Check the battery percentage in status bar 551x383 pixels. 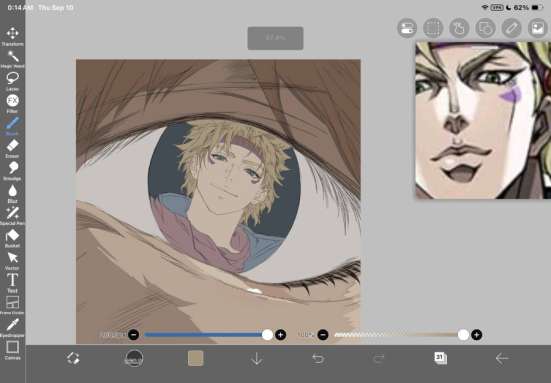pos(521,7)
